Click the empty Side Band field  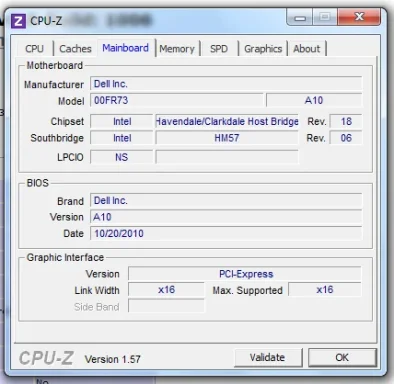(166, 306)
